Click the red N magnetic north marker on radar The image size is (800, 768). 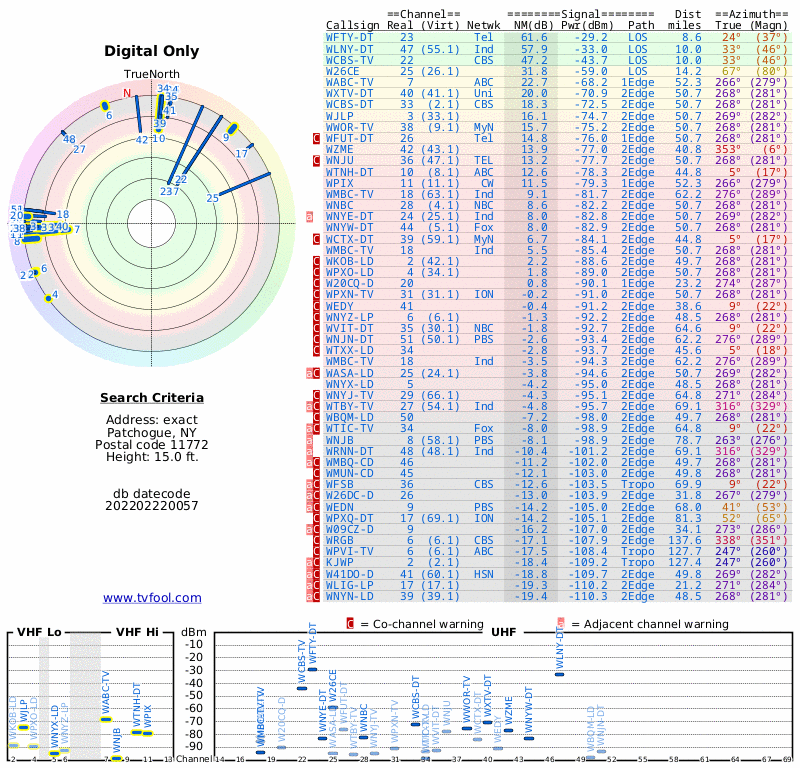[127, 93]
